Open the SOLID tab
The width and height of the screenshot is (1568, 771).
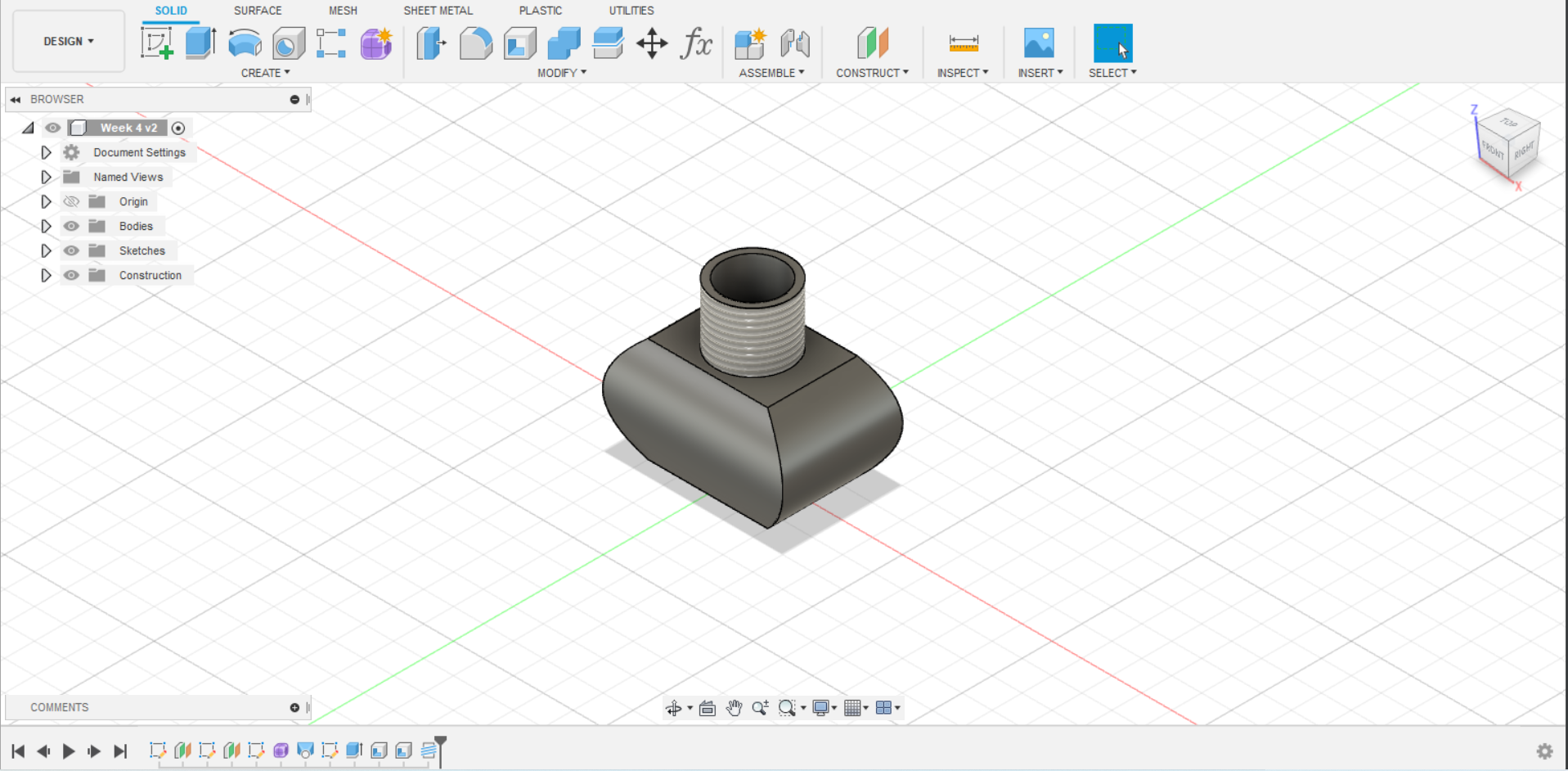point(171,11)
